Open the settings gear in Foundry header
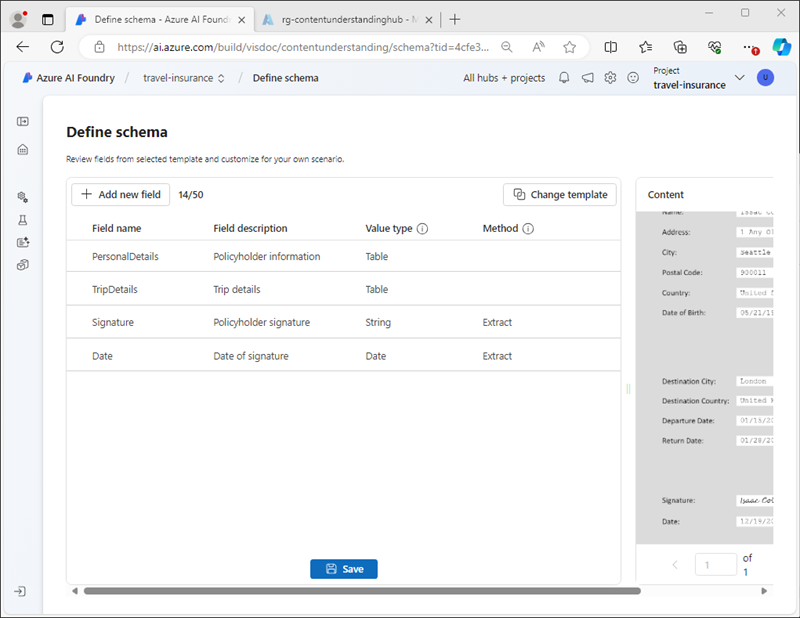 tap(610, 78)
